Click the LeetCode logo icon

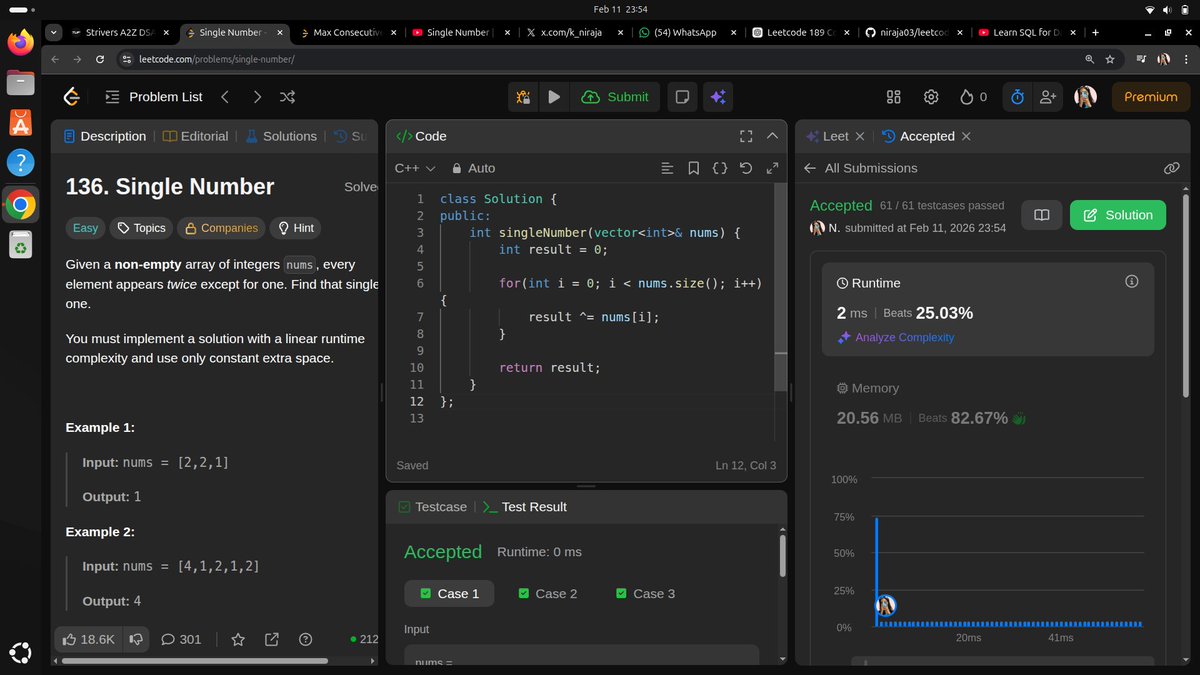pos(71,97)
